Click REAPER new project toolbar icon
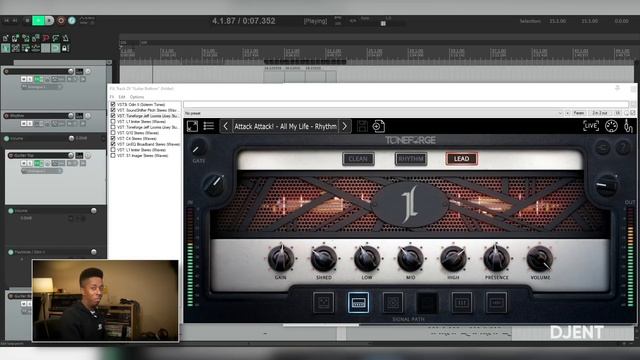The width and height of the screenshot is (640, 360). (x=5, y=38)
